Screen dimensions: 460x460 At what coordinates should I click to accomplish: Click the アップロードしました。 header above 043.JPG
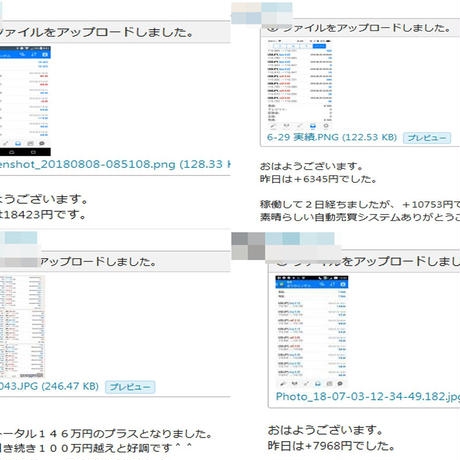click(115, 261)
